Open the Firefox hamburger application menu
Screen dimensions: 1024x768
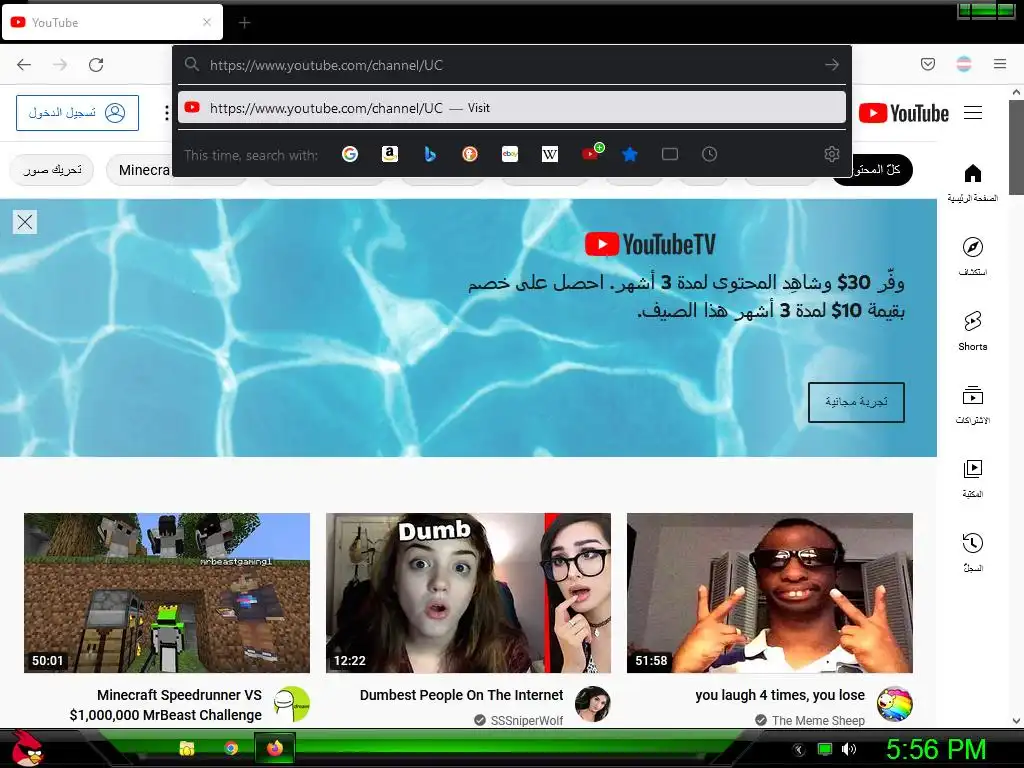point(1000,64)
